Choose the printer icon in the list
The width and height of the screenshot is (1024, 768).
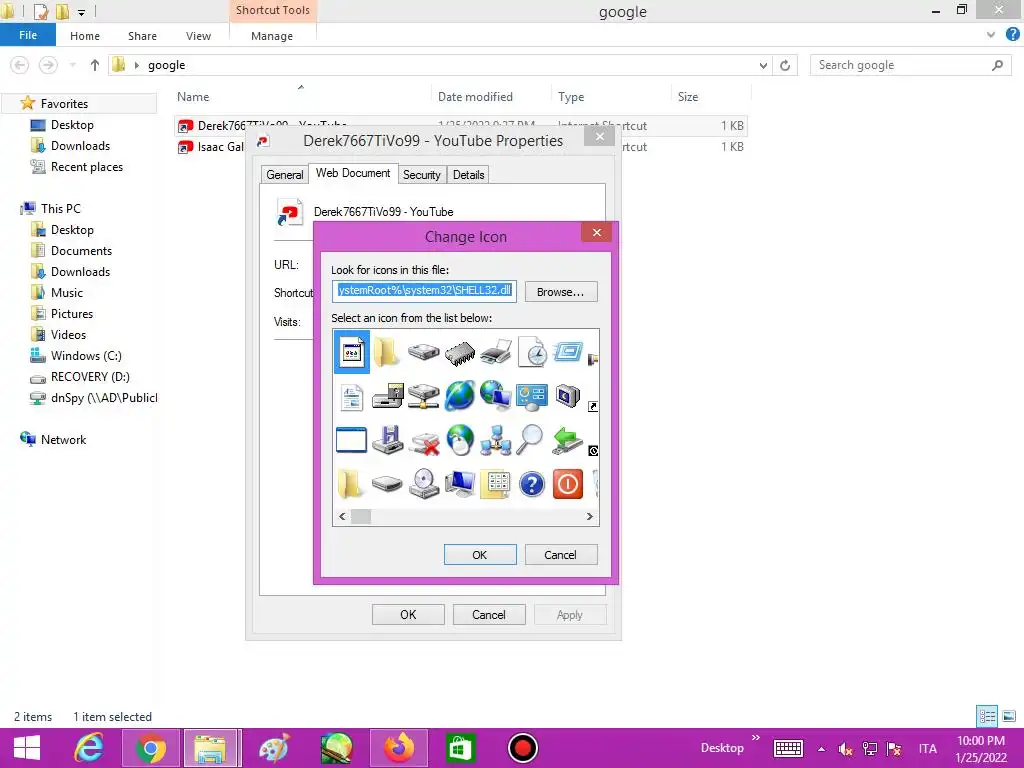pyautogui.click(x=496, y=353)
